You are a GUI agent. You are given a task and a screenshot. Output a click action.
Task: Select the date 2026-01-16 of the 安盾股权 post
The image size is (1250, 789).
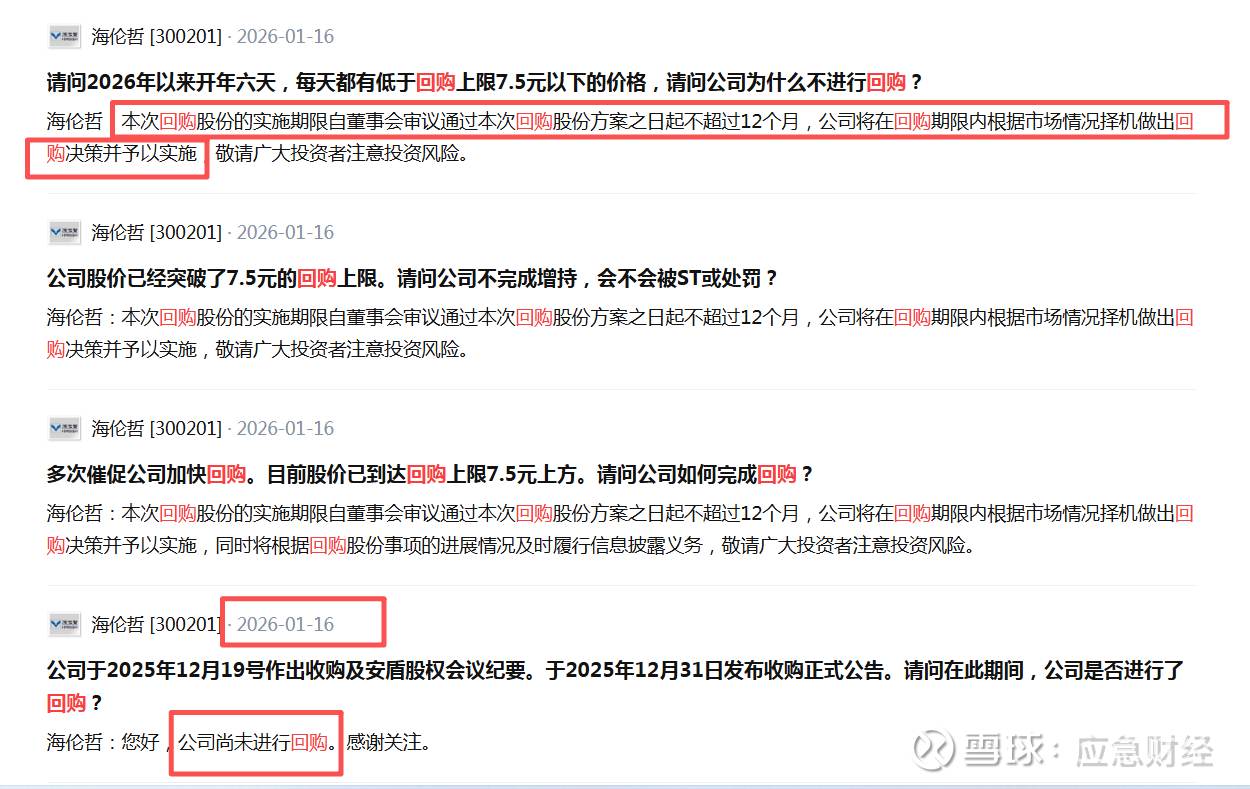[285, 625]
